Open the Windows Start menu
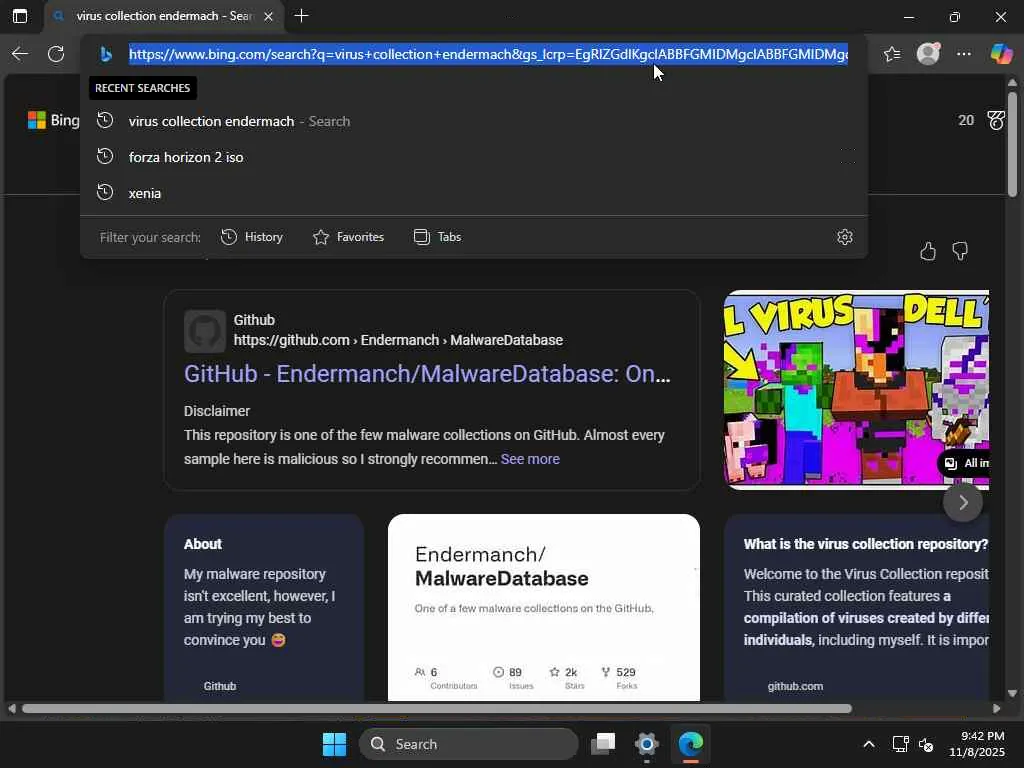This screenshot has width=1024, height=768. pyautogui.click(x=334, y=744)
